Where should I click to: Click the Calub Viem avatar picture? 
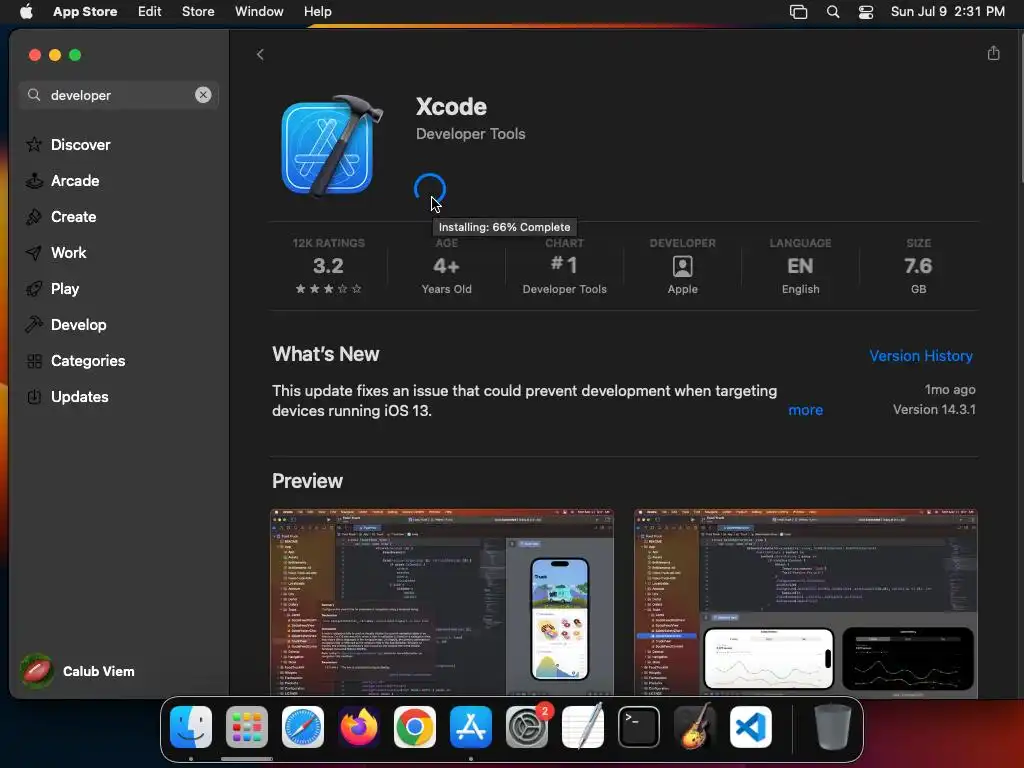pyautogui.click(x=37, y=671)
